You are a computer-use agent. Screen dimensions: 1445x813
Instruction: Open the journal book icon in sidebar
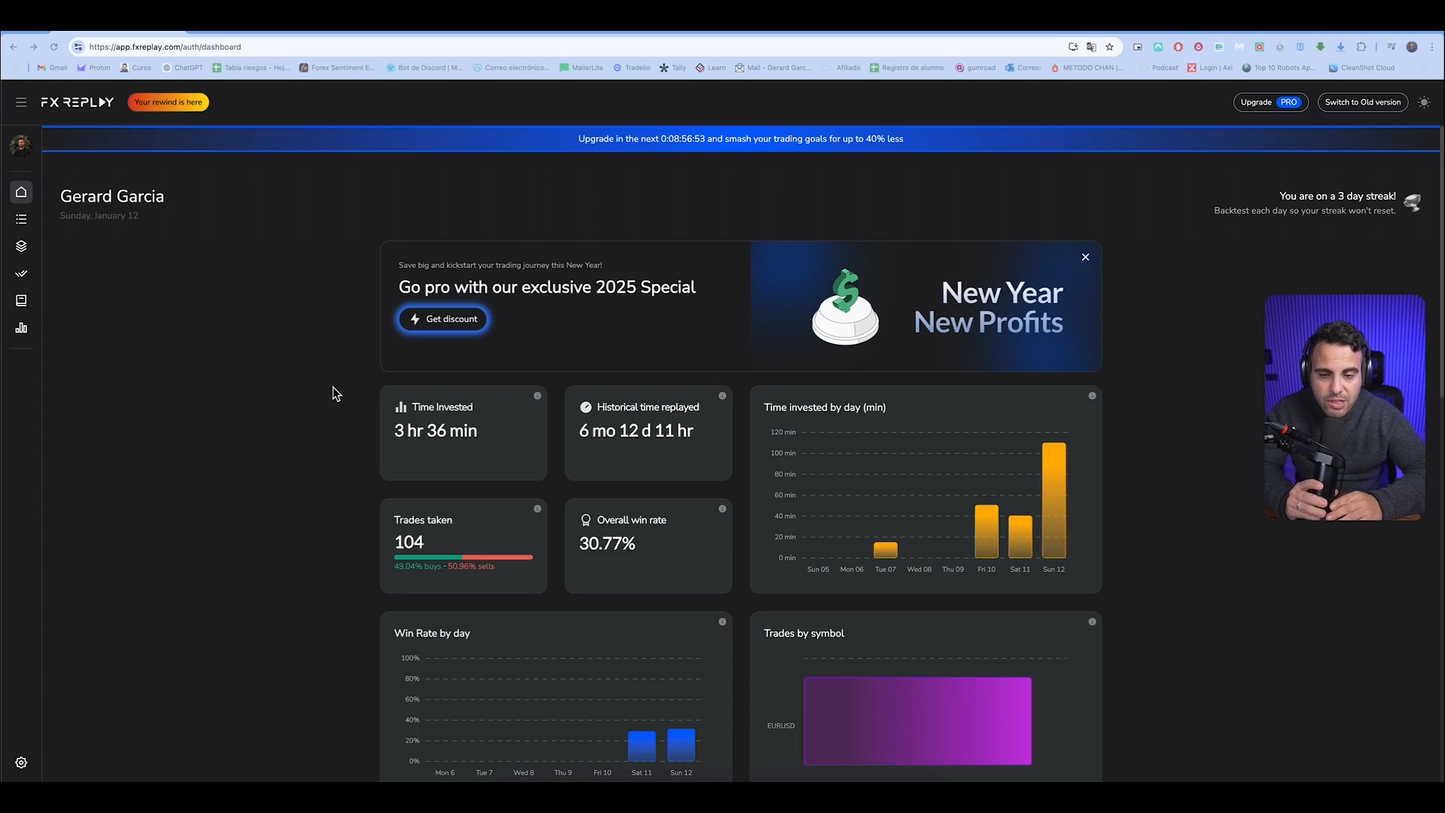(21, 300)
